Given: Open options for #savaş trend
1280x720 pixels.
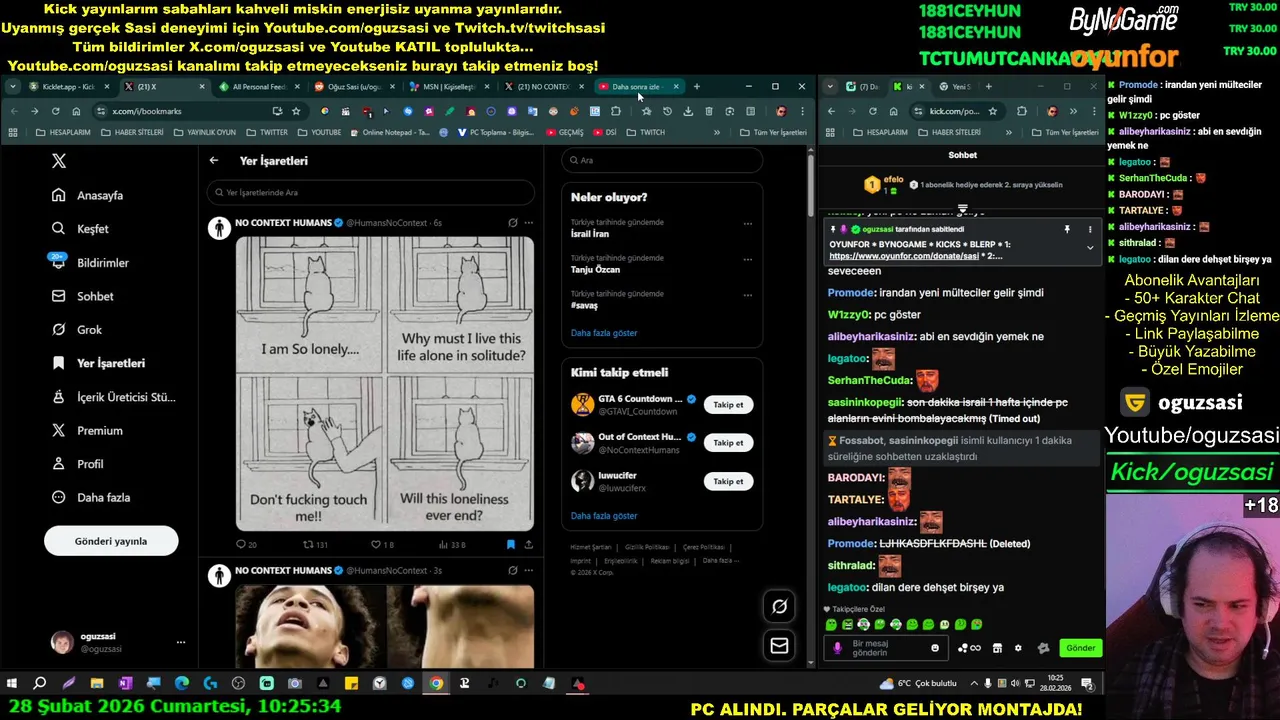Looking at the screenshot, I should coord(748,295).
